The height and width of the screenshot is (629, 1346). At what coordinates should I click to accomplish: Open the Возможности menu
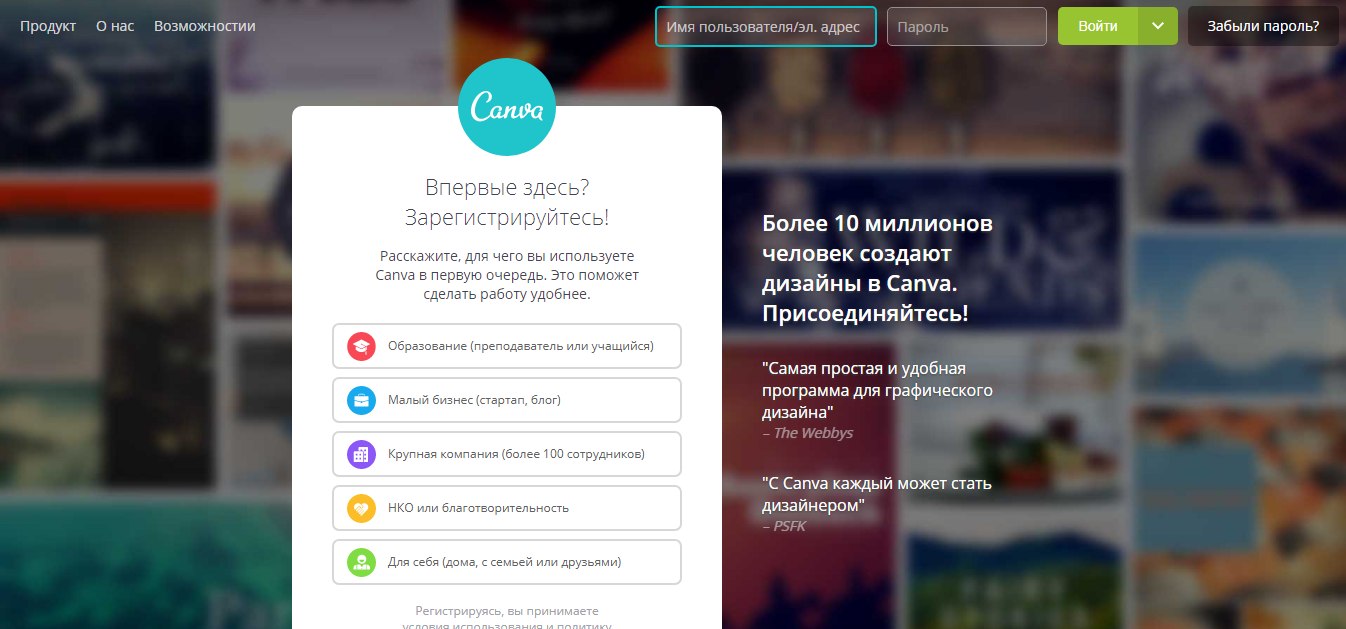coord(203,26)
